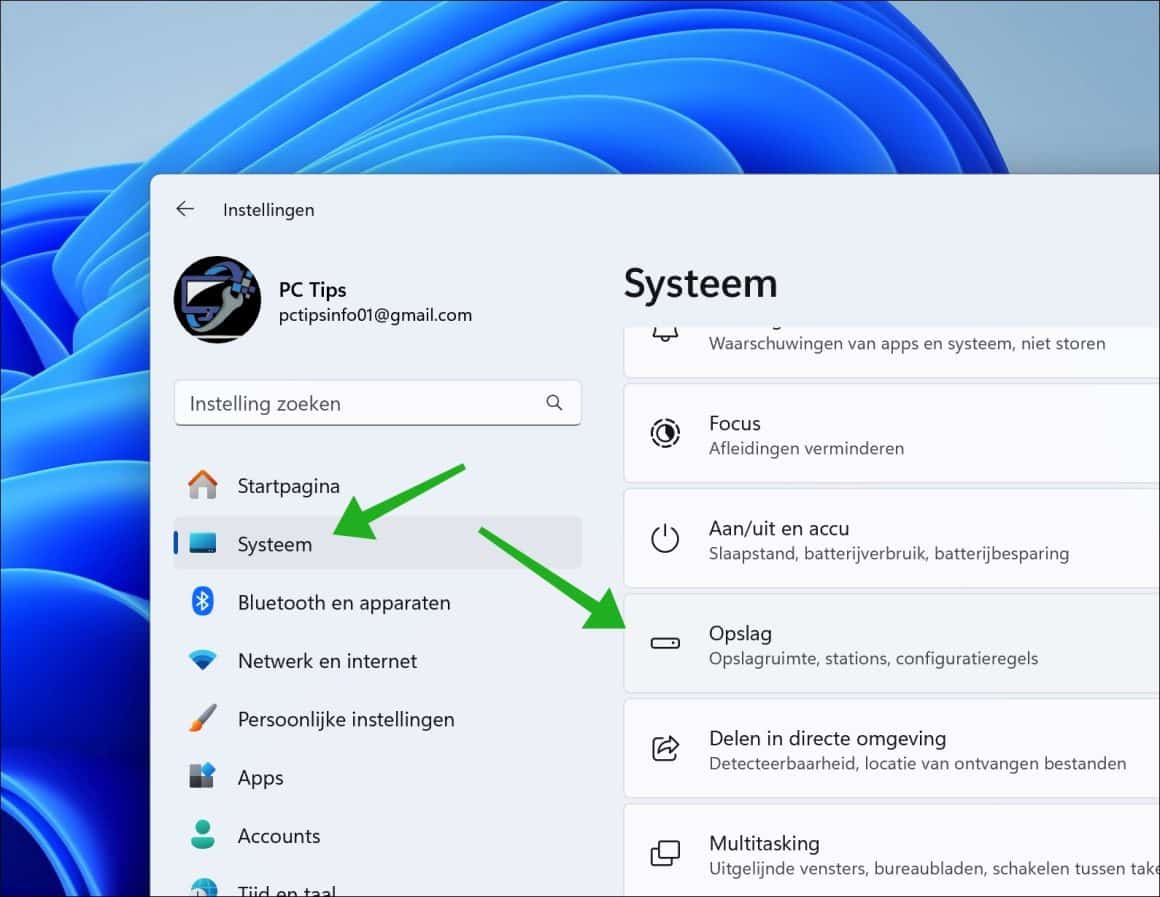Click the Delen in directe omgeving share icon

(665, 748)
